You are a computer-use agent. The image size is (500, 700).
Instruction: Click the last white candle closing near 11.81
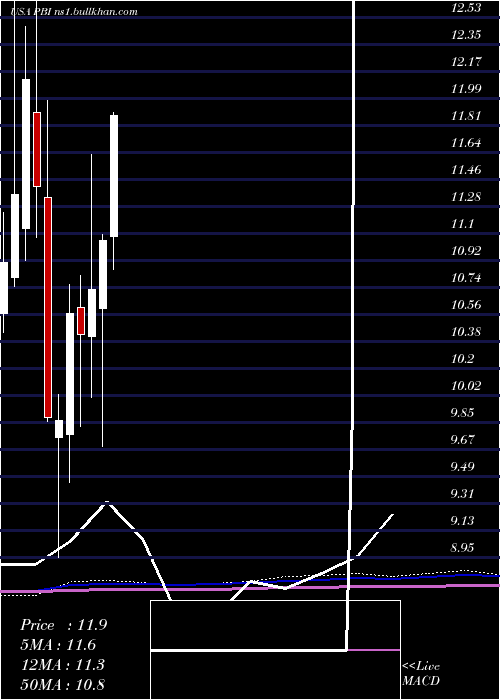click(114, 176)
